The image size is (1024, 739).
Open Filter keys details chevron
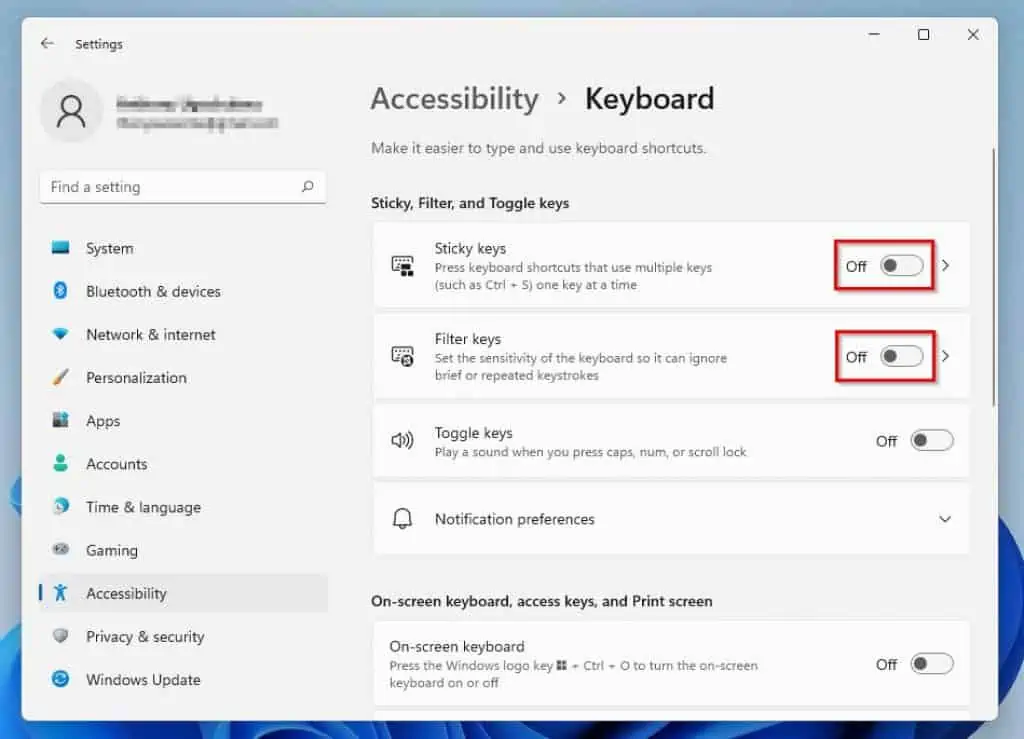click(x=945, y=356)
